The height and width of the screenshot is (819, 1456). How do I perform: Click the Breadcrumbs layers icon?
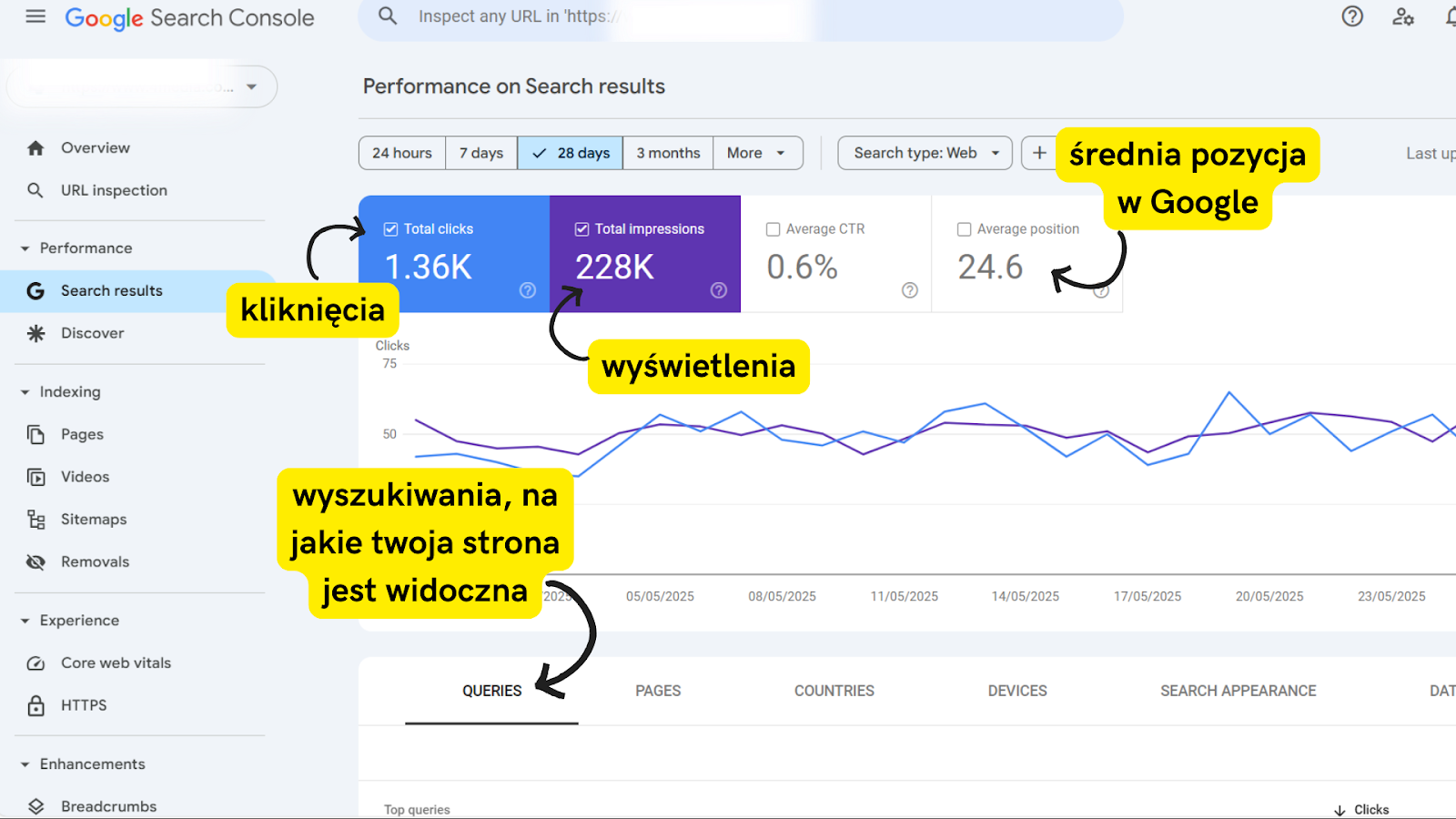point(35,806)
